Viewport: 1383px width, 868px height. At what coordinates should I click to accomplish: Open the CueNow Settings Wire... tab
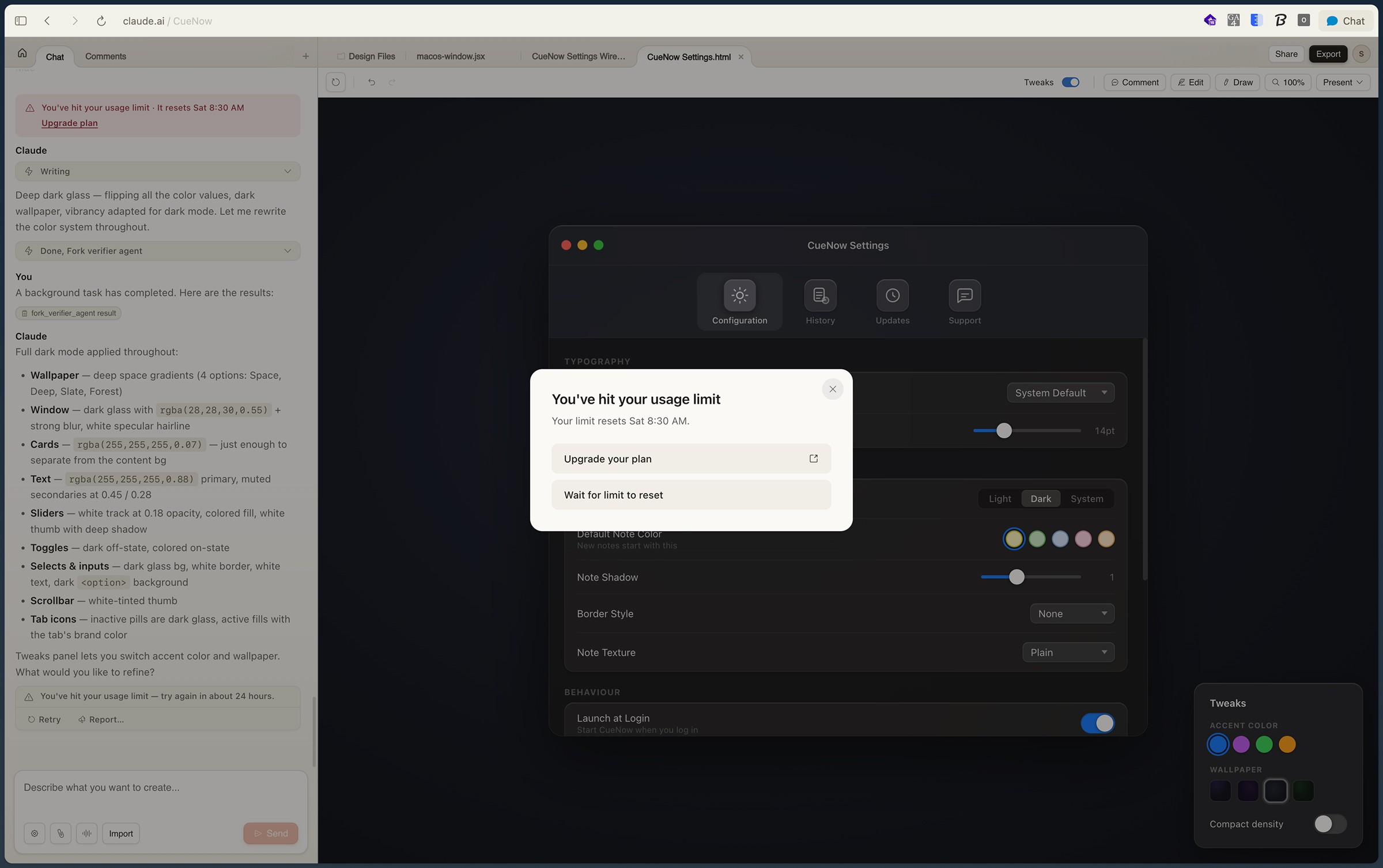pos(578,56)
